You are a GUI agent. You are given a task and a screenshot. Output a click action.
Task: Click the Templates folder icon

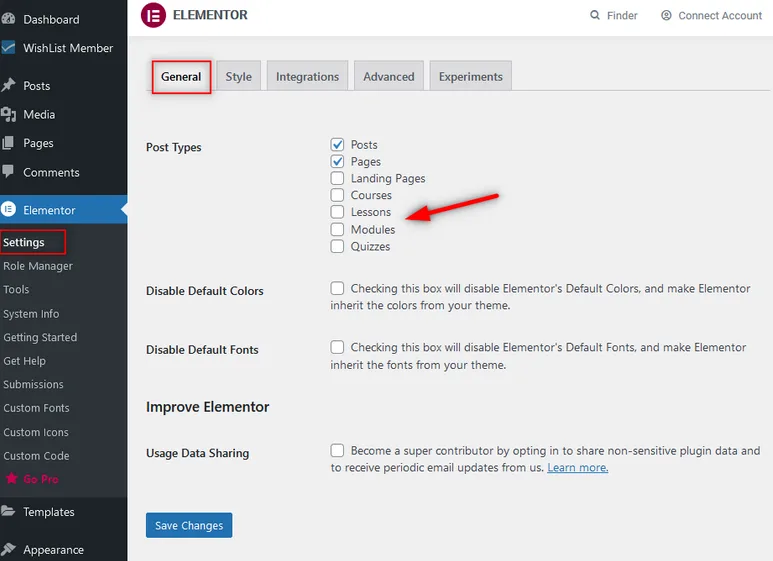coord(8,511)
